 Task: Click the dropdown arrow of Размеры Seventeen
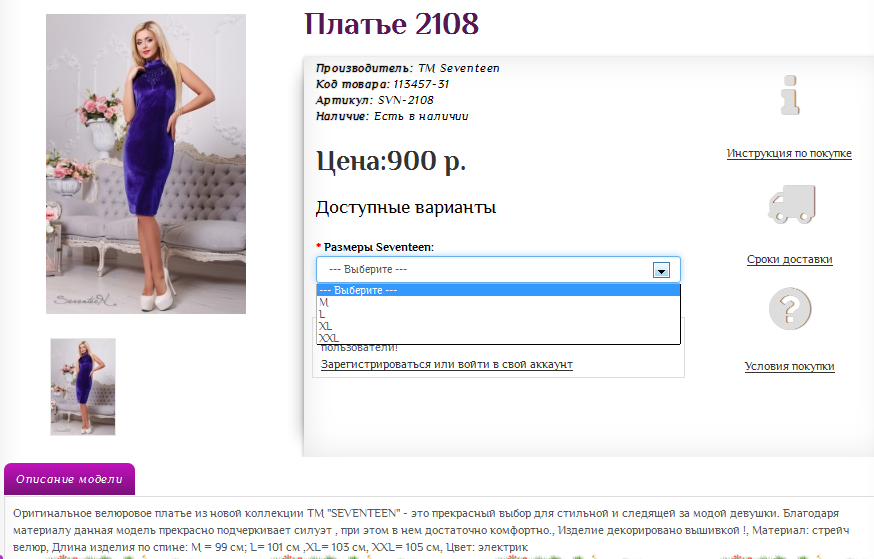pyautogui.click(x=661, y=270)
